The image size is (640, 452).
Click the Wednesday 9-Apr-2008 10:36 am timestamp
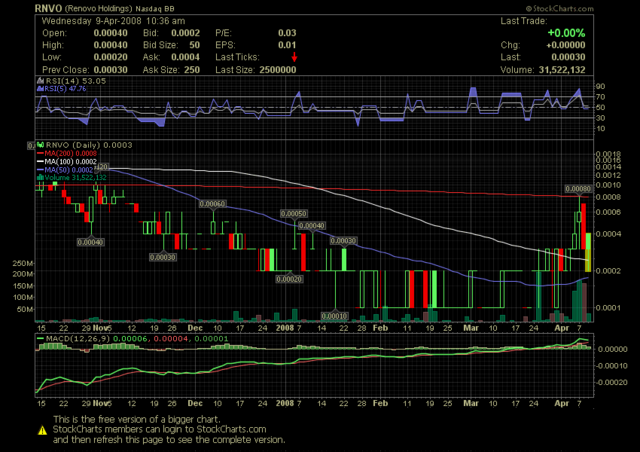(113, 21)
